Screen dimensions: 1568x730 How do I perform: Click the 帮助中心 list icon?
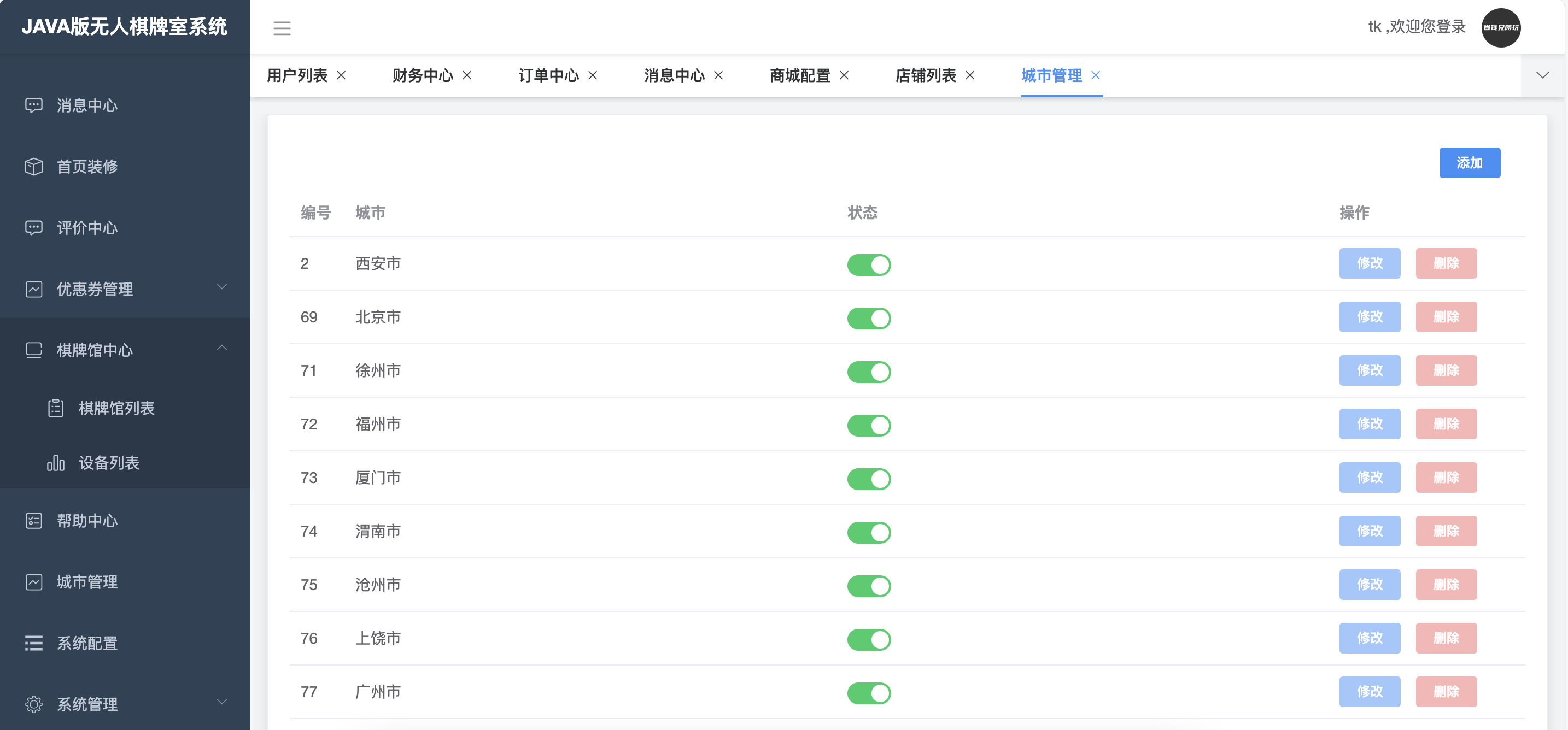click(34, 521)
